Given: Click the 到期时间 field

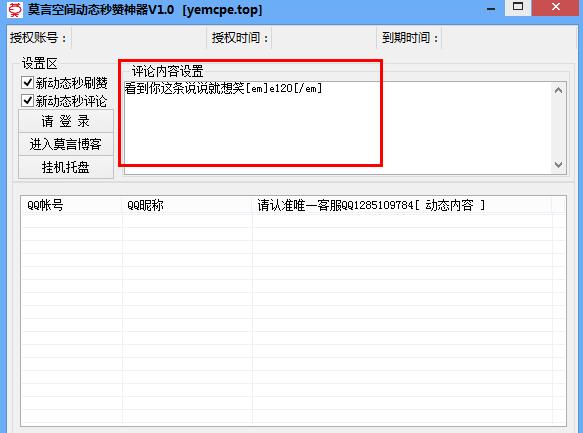Looking at the screenshot, I should pyautogui.click(x=508, y=38).
